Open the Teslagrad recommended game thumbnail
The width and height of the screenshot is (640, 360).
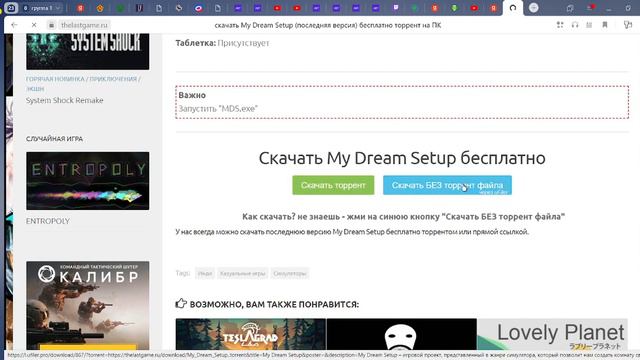[251, 334]
